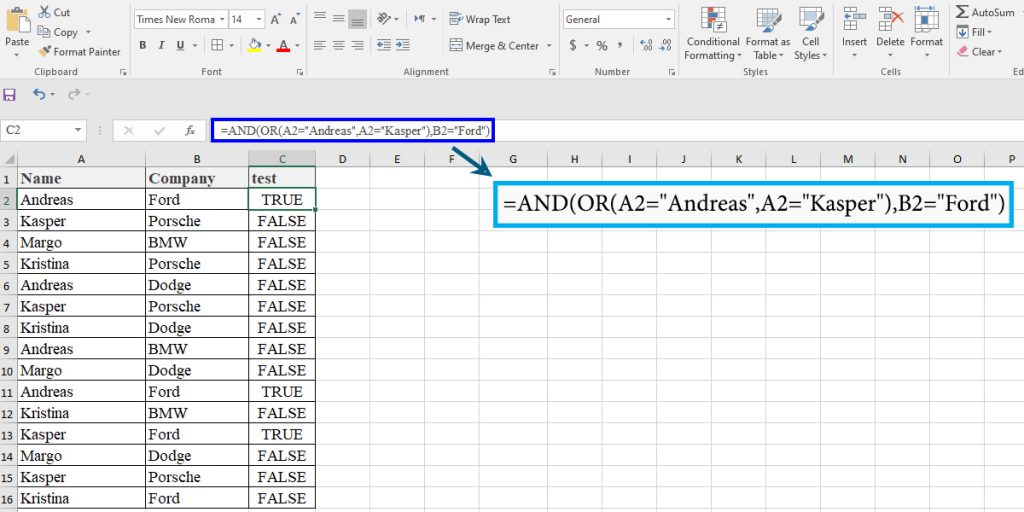1024x512 pixels.
Task: Select column G header
Action: (513, 159)
